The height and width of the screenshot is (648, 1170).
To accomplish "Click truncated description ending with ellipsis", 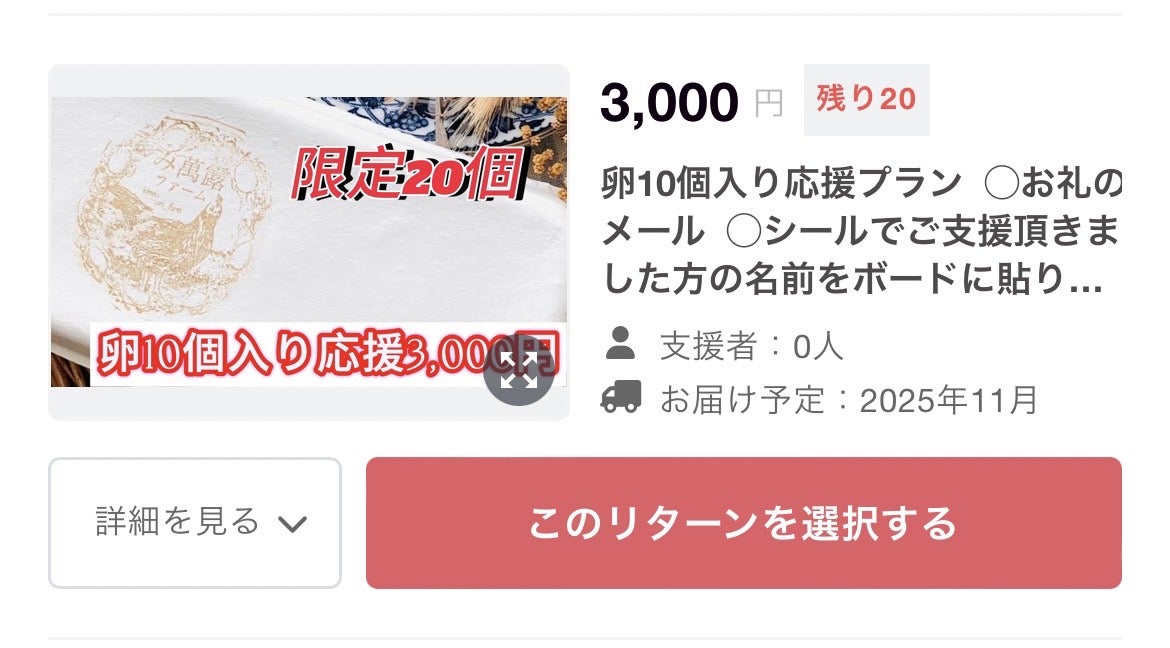I will tap(852, 278).
